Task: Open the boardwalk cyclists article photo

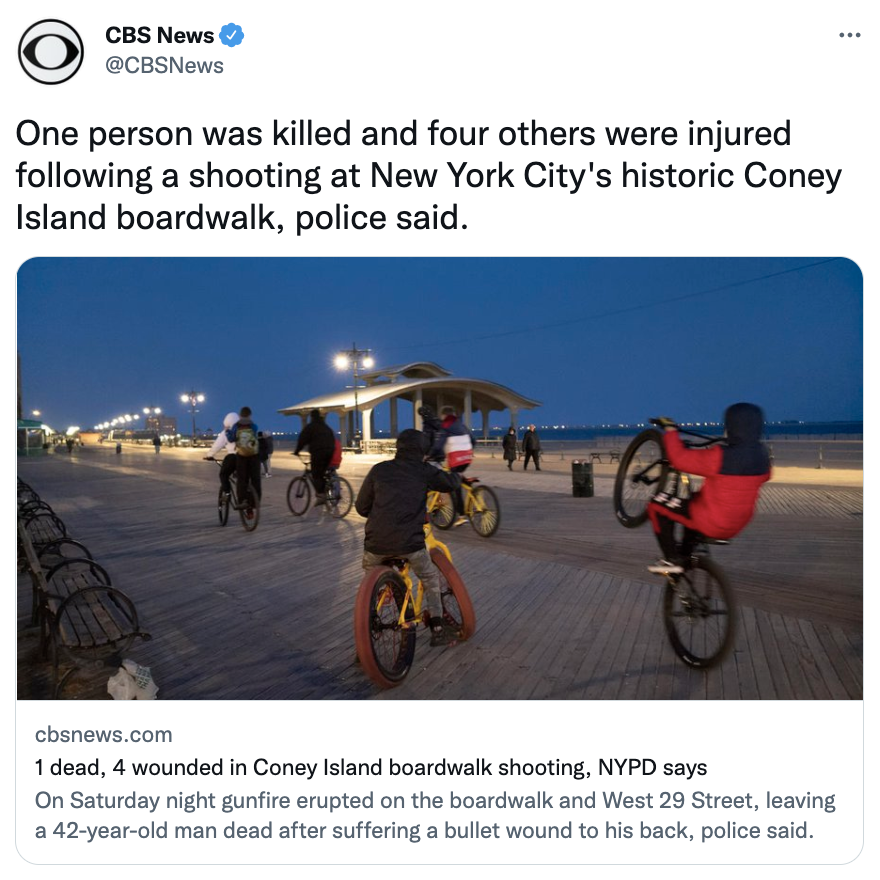Action: (440, 478)
